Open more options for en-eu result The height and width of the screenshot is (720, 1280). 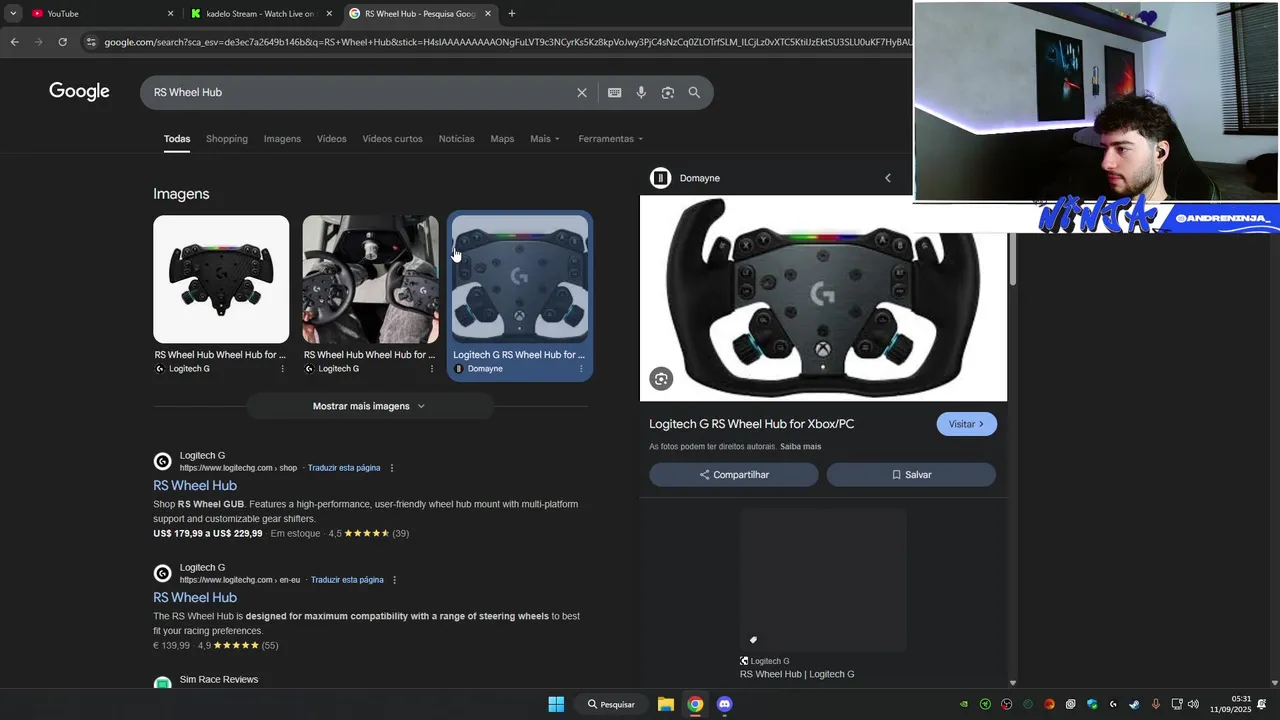point(395,580)
